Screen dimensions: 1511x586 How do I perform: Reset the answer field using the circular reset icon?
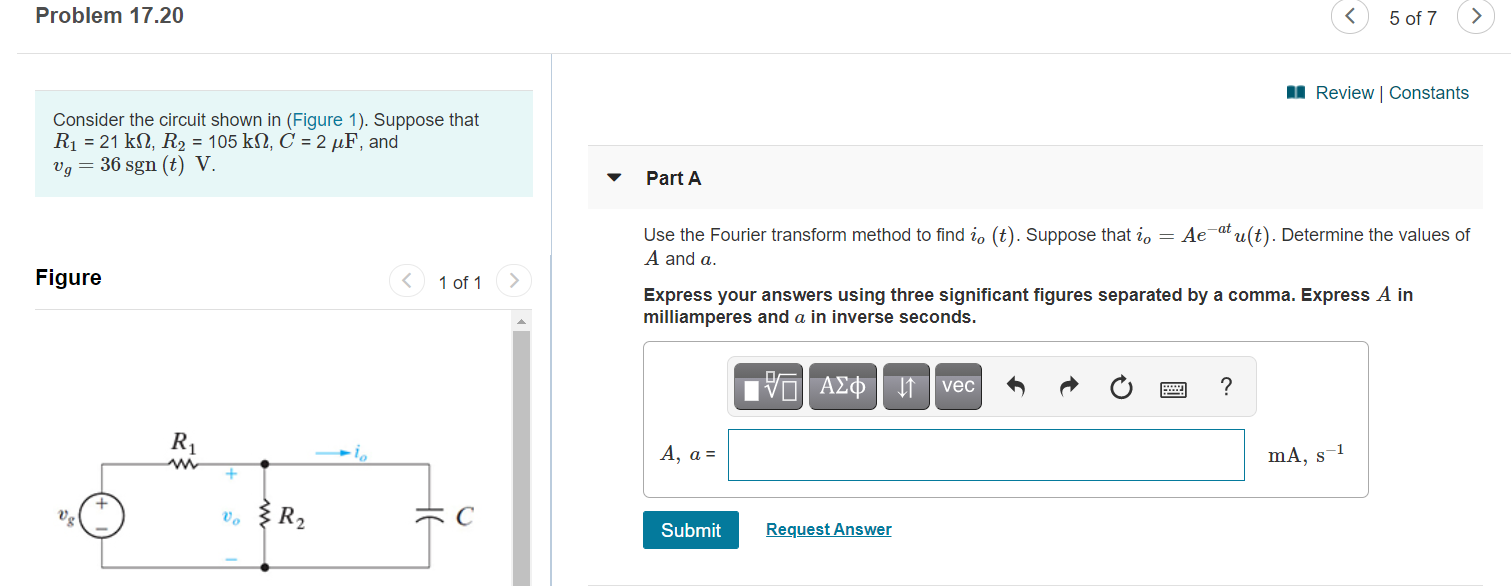click(1120, 386)
